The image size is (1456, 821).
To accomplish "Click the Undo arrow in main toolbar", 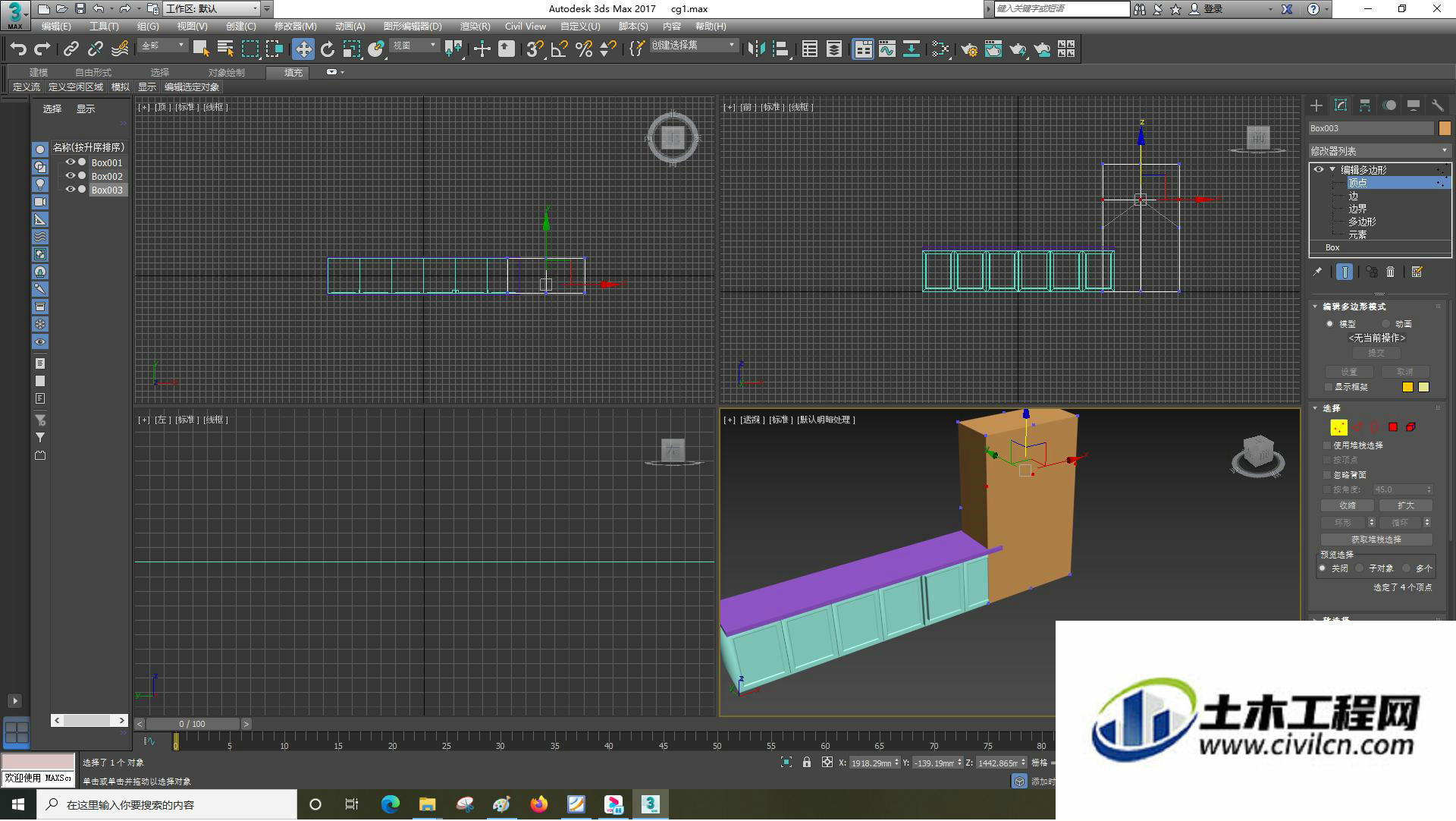I will click(x=18, y=49).
